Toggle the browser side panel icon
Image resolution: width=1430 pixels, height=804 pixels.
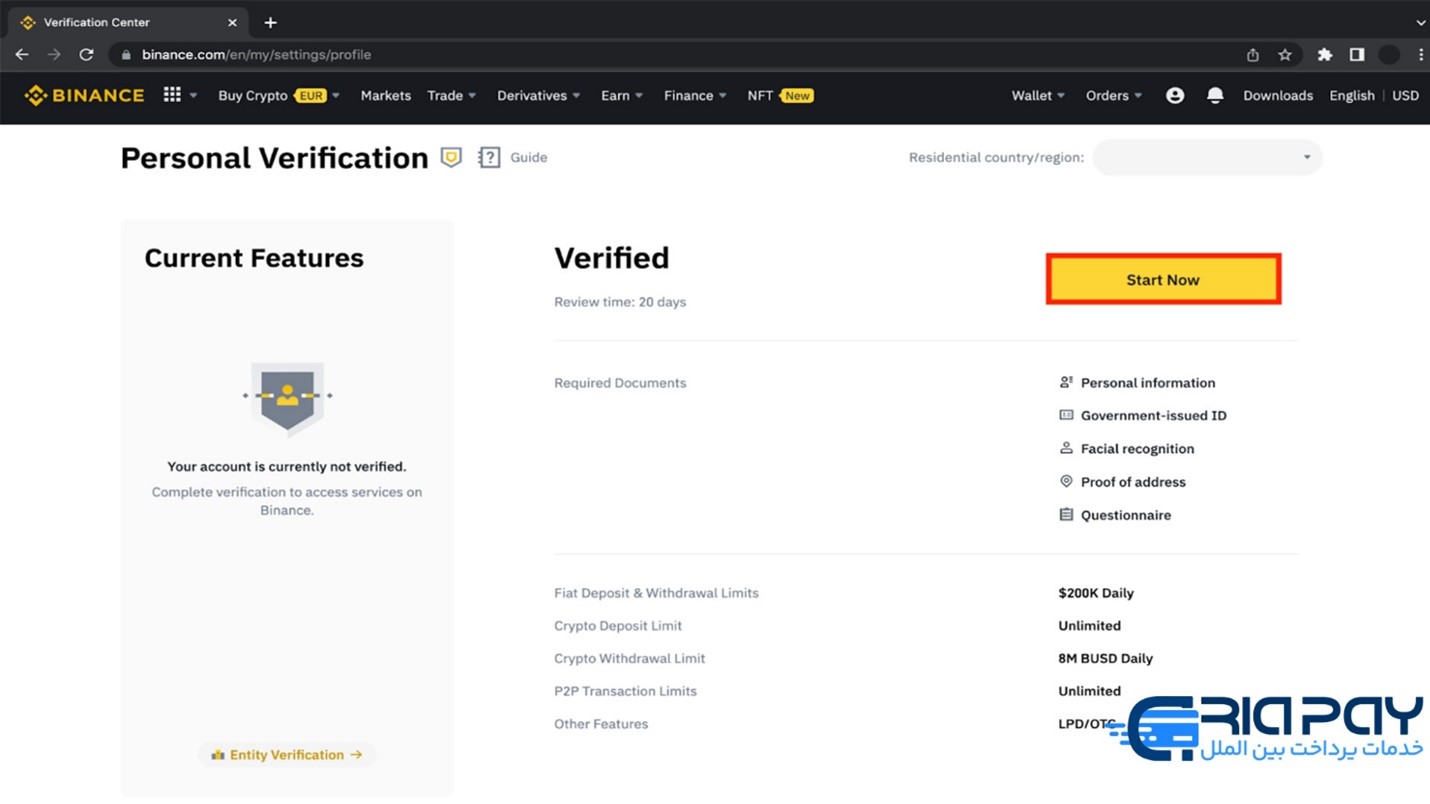tap(1357, 55)
